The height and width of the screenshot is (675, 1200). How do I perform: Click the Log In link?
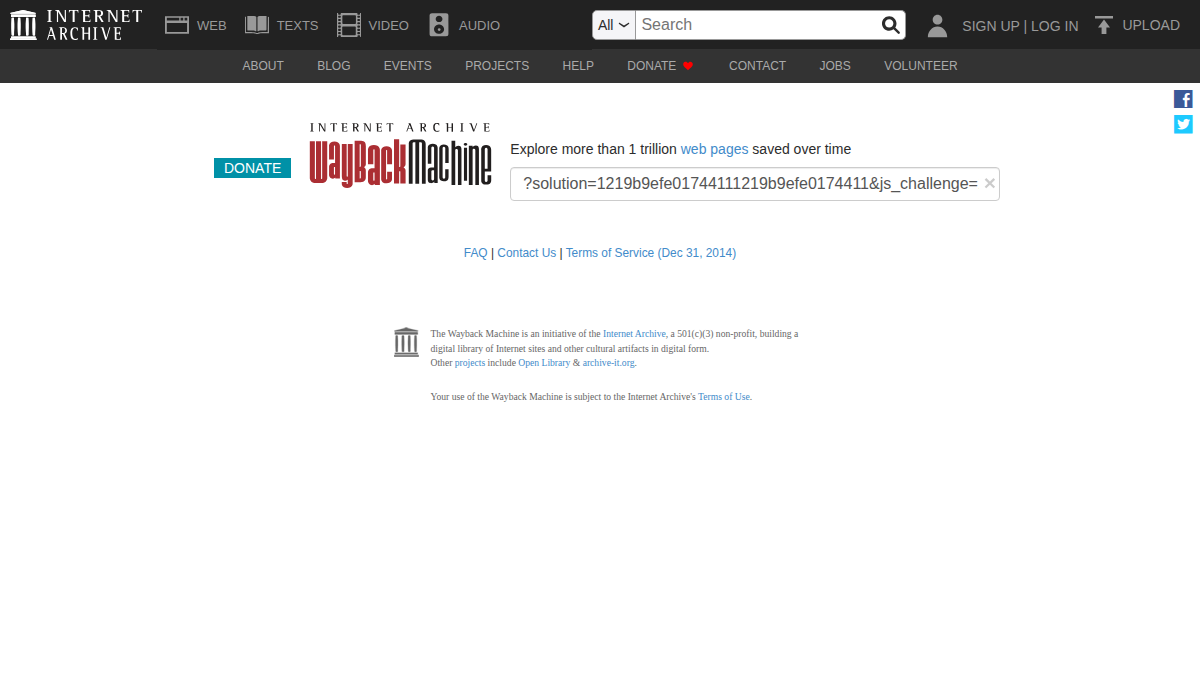tap(1055, 26)
